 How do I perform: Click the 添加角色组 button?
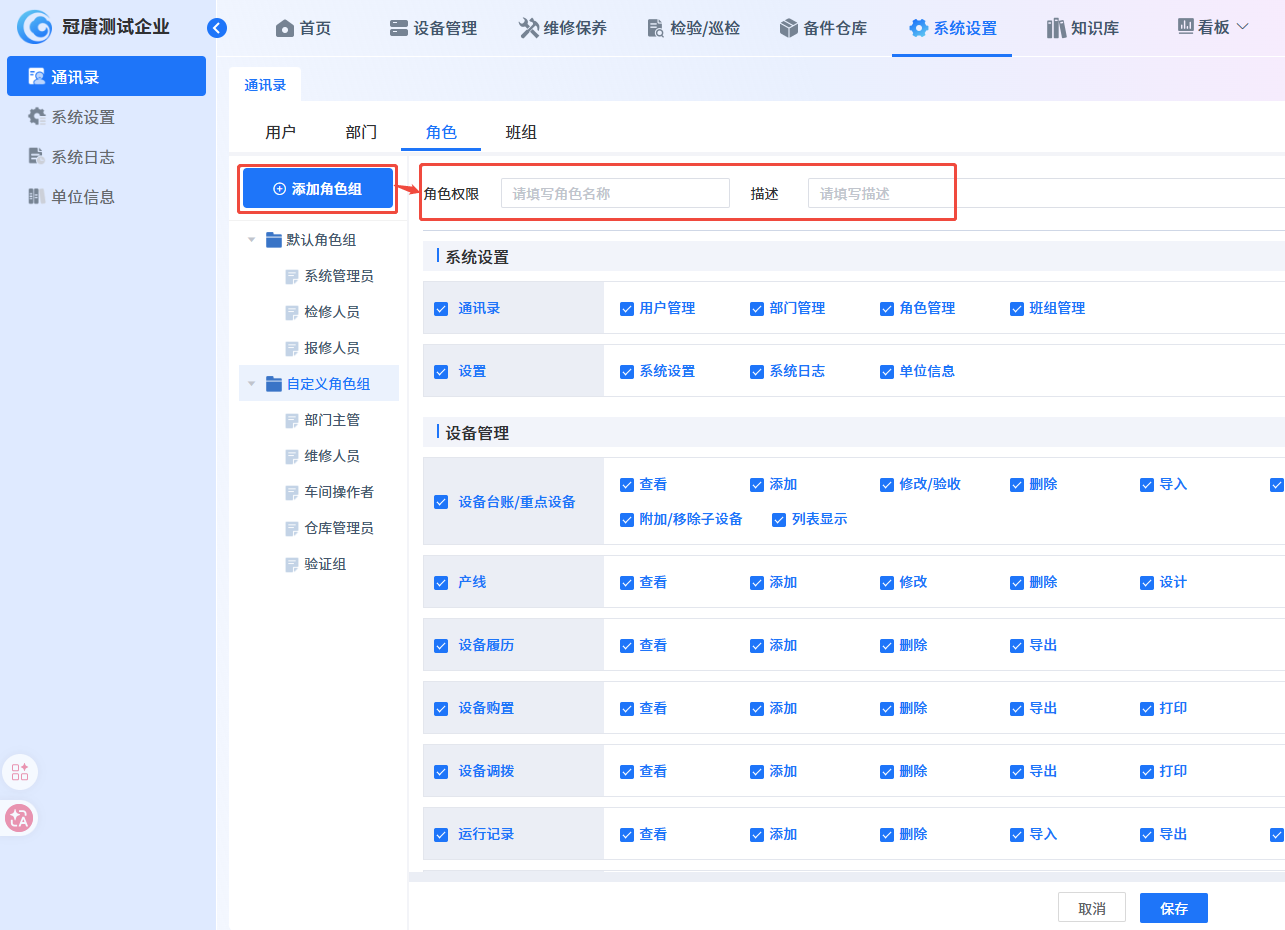tap(318, 189)
